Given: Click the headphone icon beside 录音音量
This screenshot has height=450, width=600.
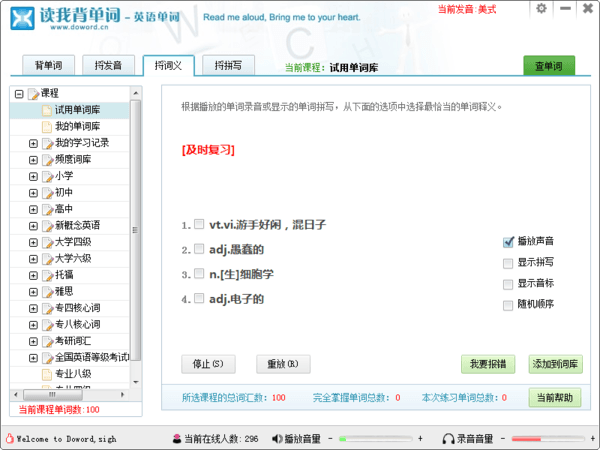Looking at the screenshot, I should click(448, 439).
